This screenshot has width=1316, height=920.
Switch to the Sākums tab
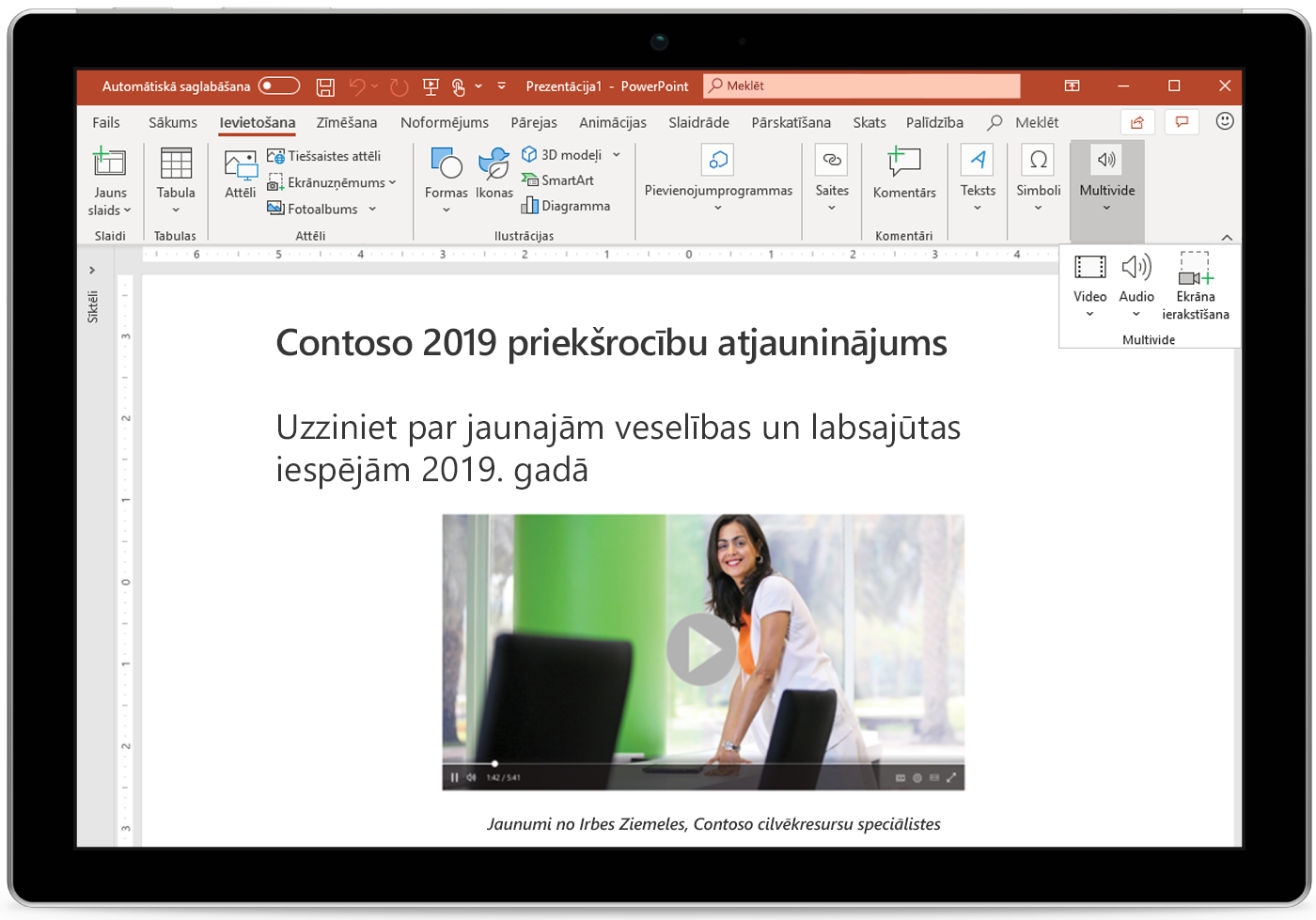(173, 122)
